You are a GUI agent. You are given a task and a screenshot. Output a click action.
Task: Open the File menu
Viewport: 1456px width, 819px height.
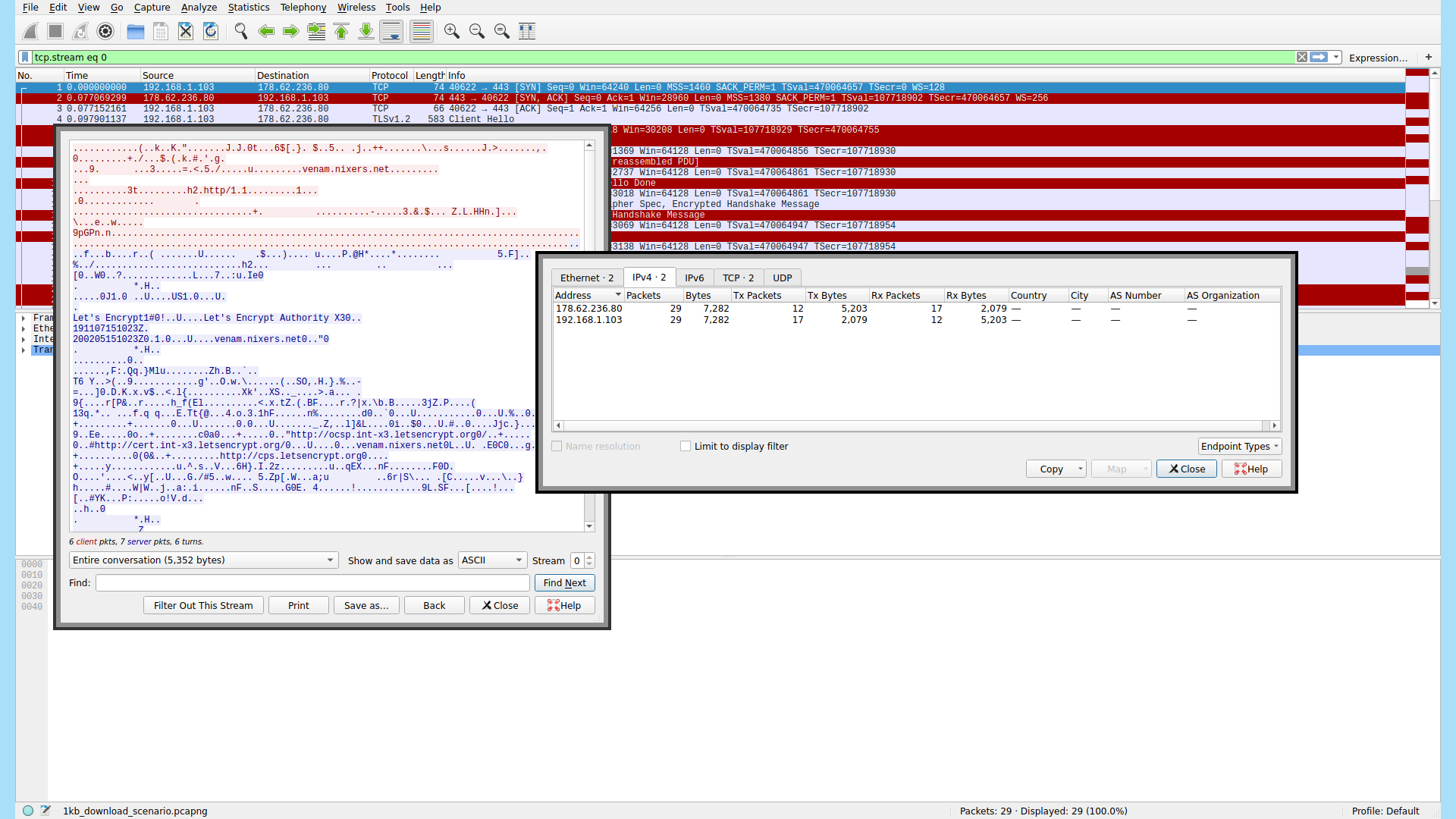(30, 8)
